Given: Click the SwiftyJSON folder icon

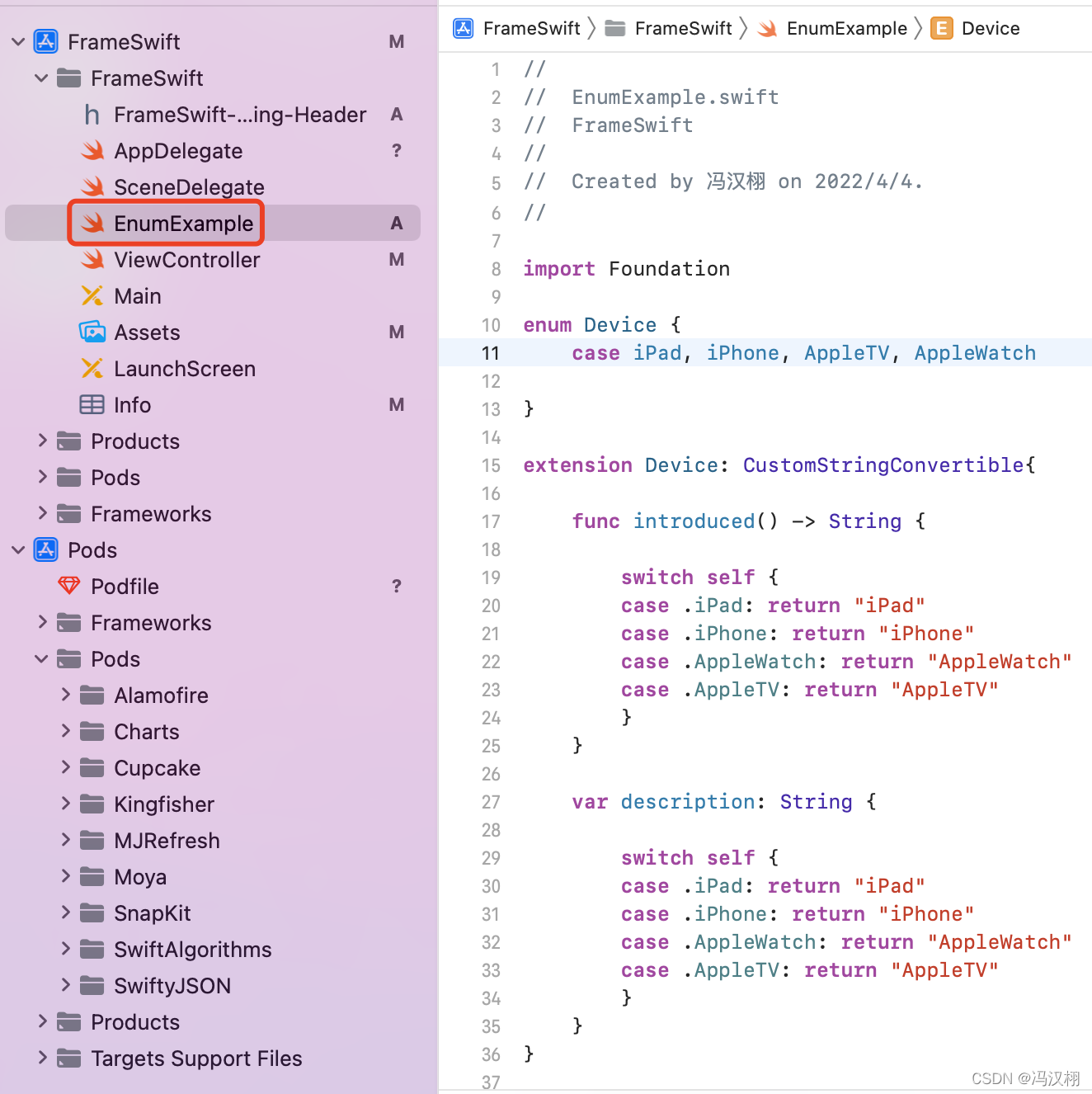Looking at the screenshot, I should coord(92,985).
